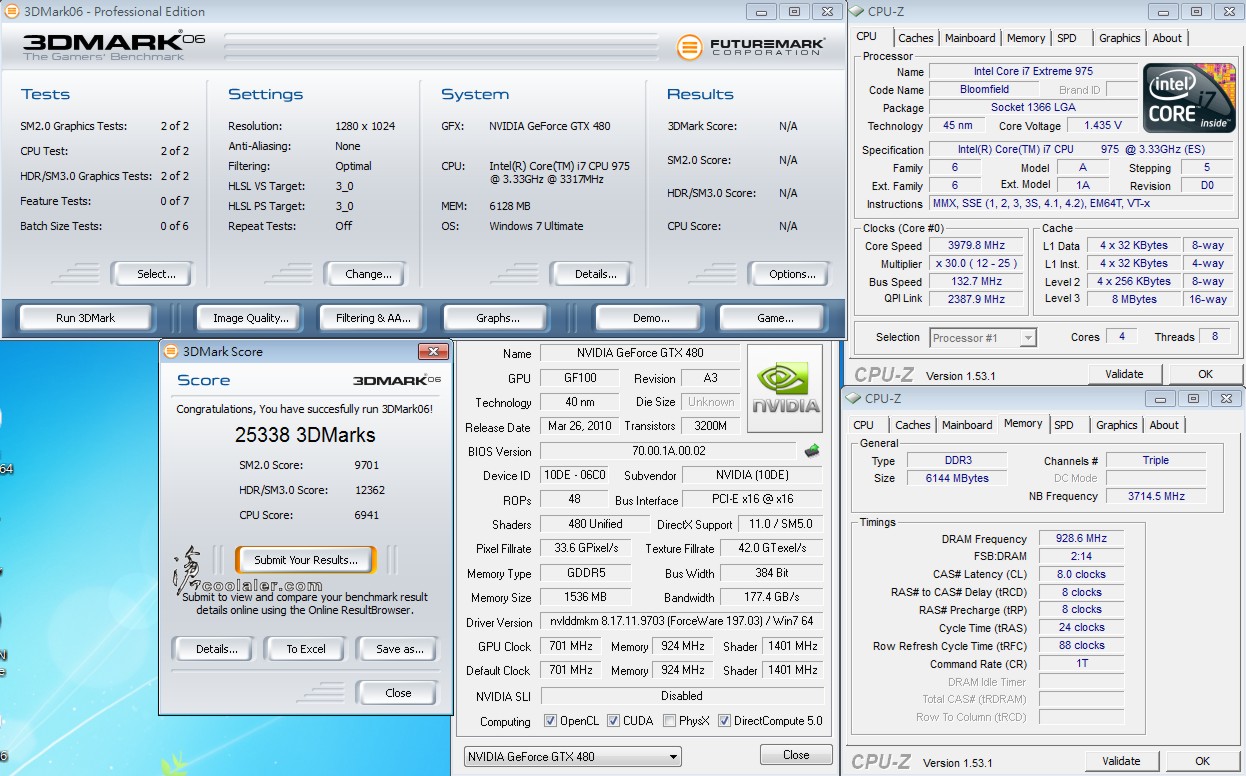Open SPD tab in CPU-Z memory timings window
The height and width of the screenshot is (776, 1246).
click(x=1064, y=425)
